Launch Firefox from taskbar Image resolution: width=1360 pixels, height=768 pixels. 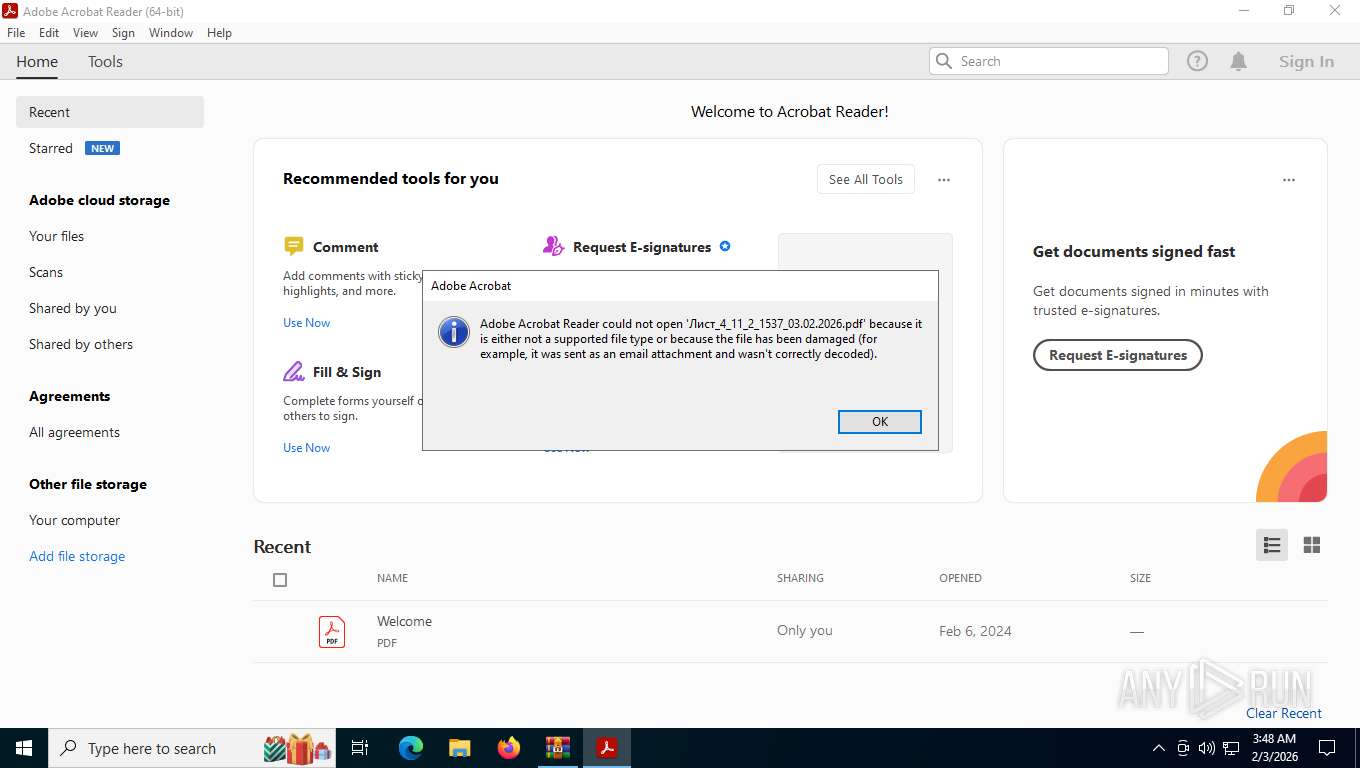coord(509,748)
